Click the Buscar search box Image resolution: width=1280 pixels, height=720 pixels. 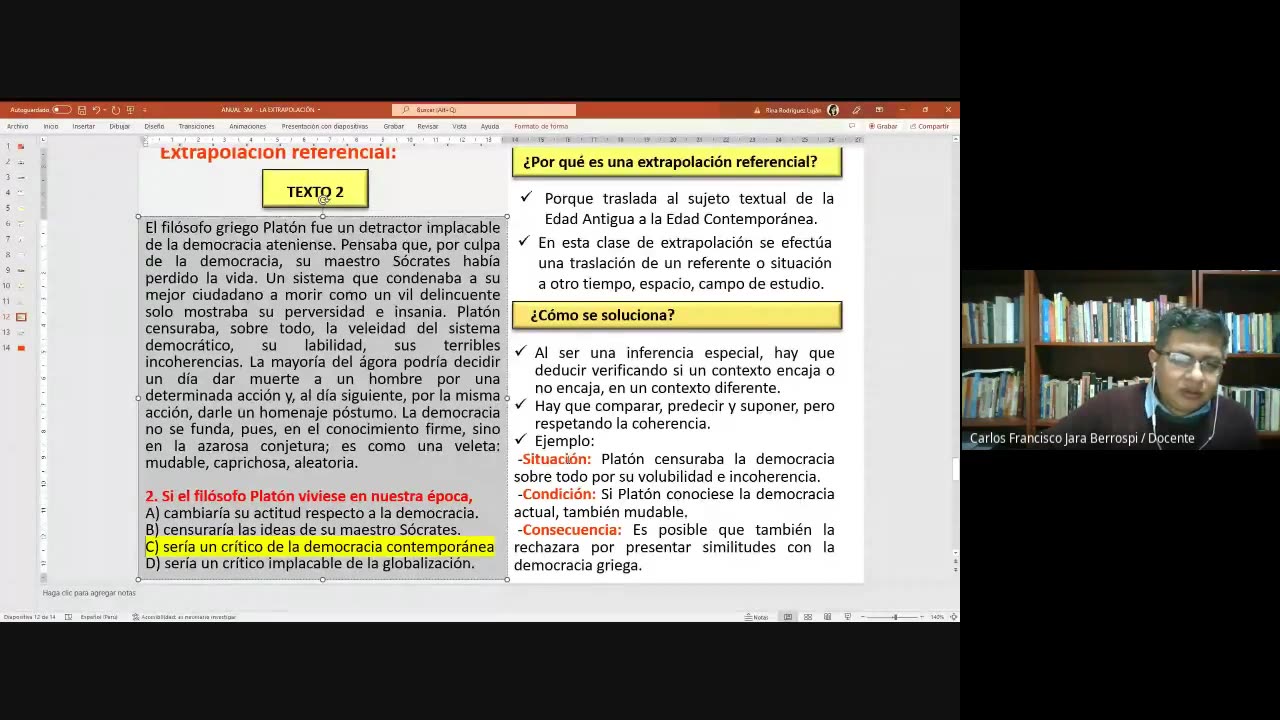484,110
